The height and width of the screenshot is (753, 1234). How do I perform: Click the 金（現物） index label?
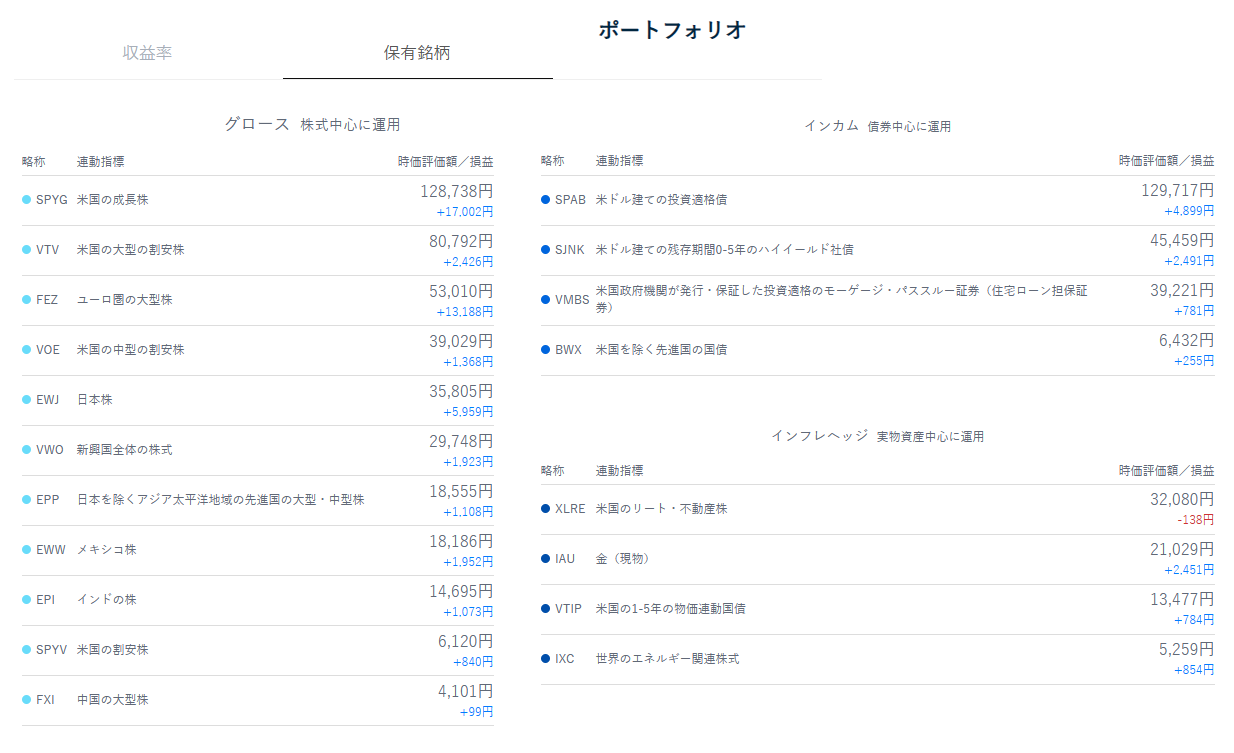622,558
